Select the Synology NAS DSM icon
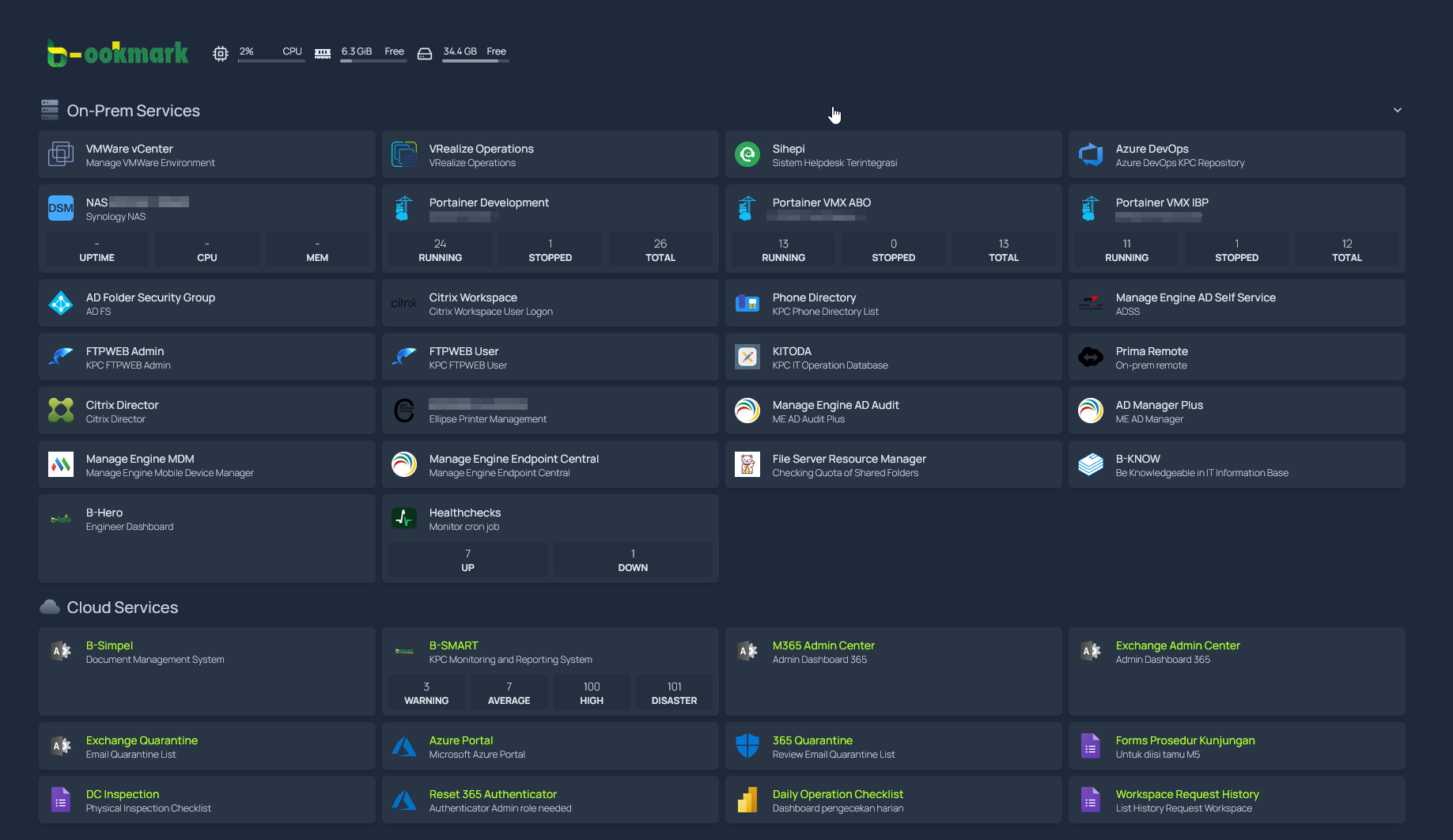The height and width of the screenshot is (840, 1453). click(x=61, y=208)
